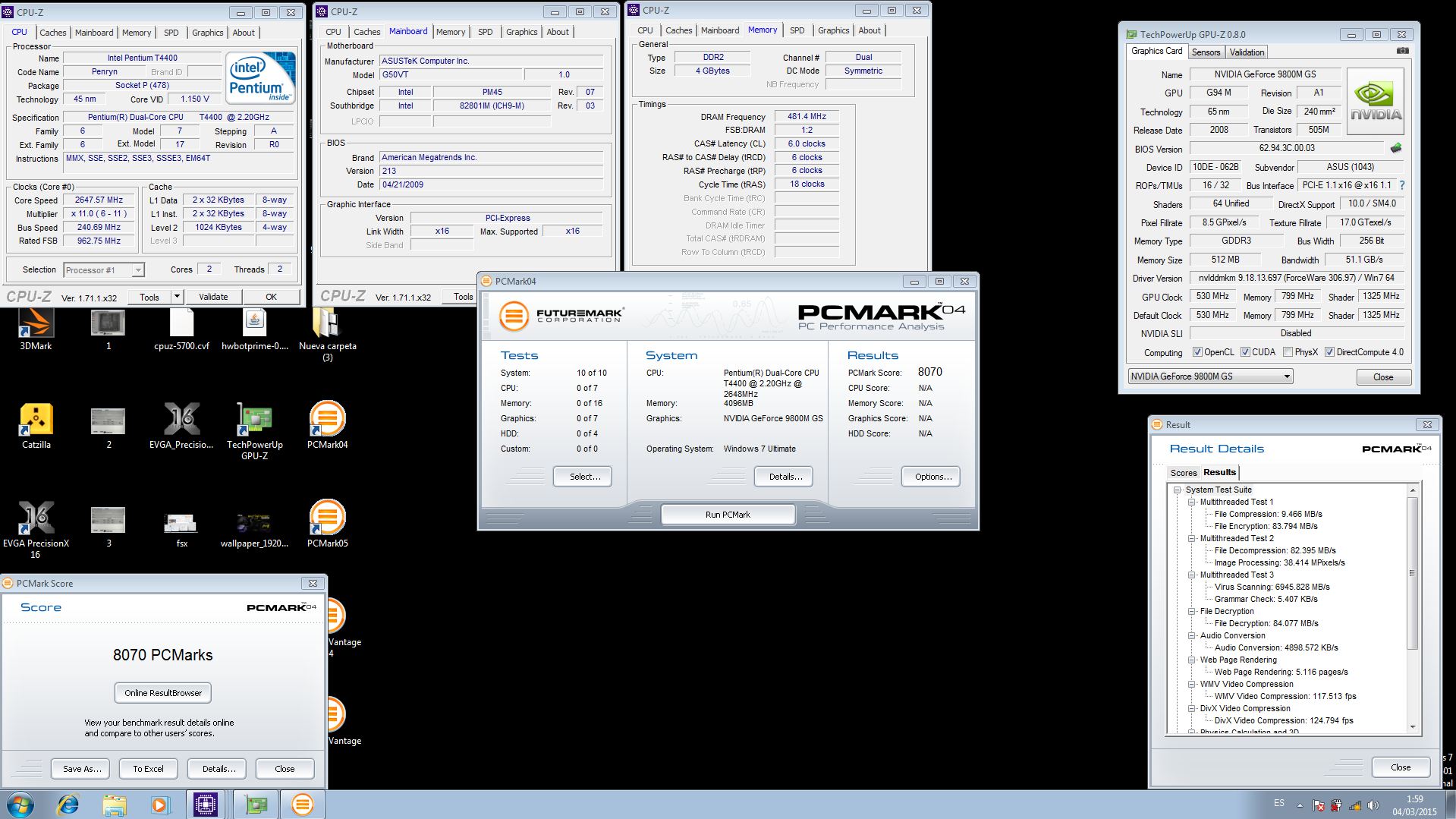Viewport: 1456px width, 819px height.
Task: Click the ES language indicator in taskbar
Action: pyautogui.click(x=1278, y=803)
